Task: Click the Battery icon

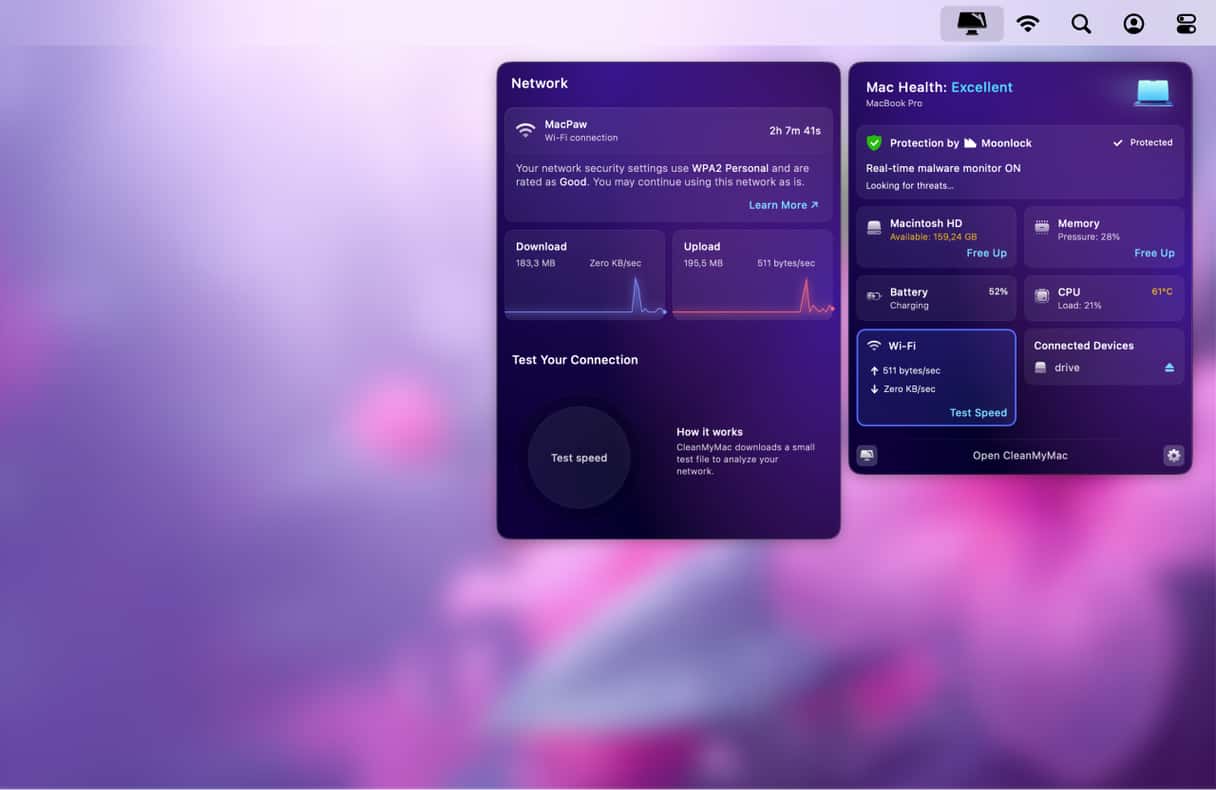Action: [x=874, y=296]
